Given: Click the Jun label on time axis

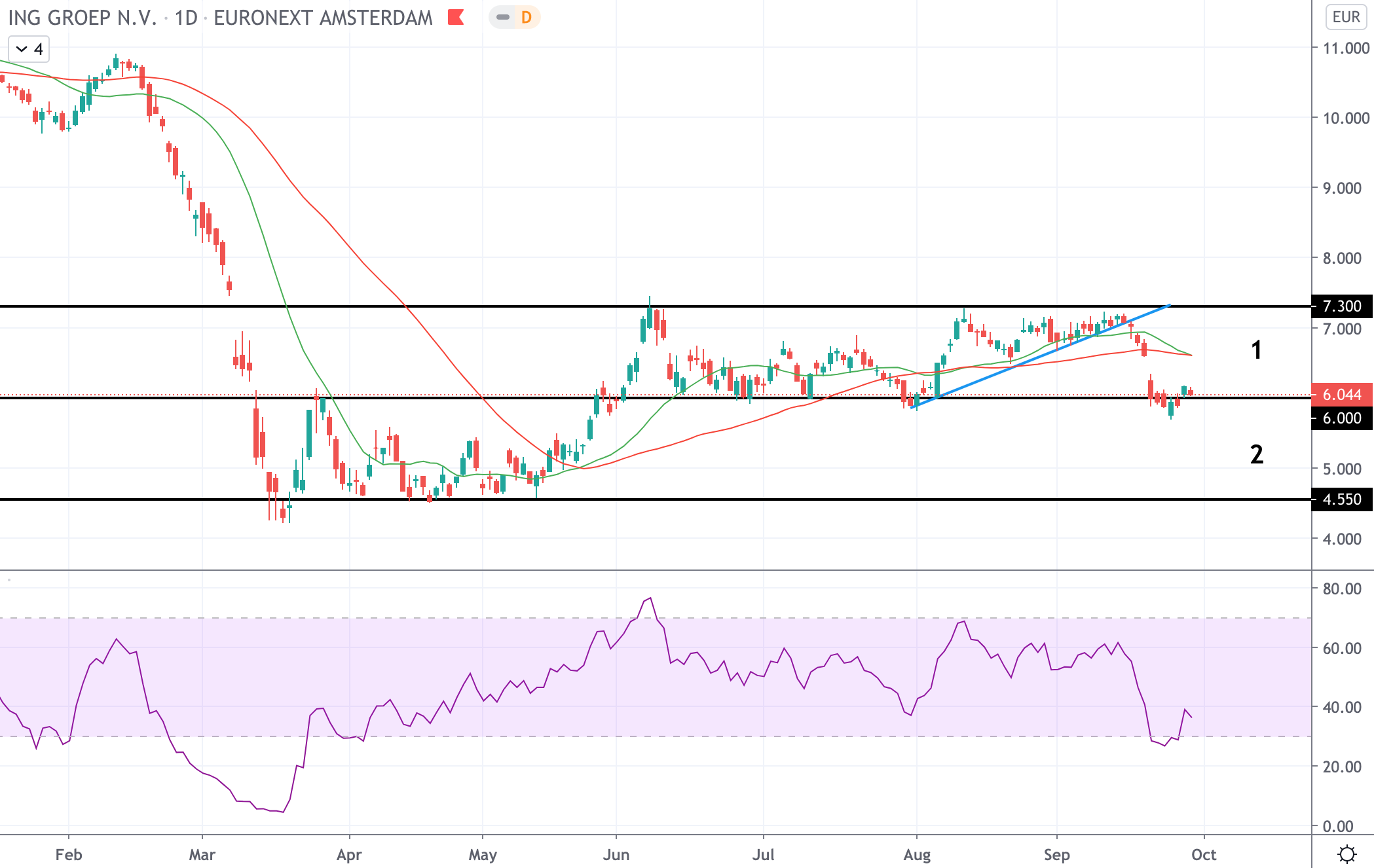Looking at the screenshot, I should point(616,854).
